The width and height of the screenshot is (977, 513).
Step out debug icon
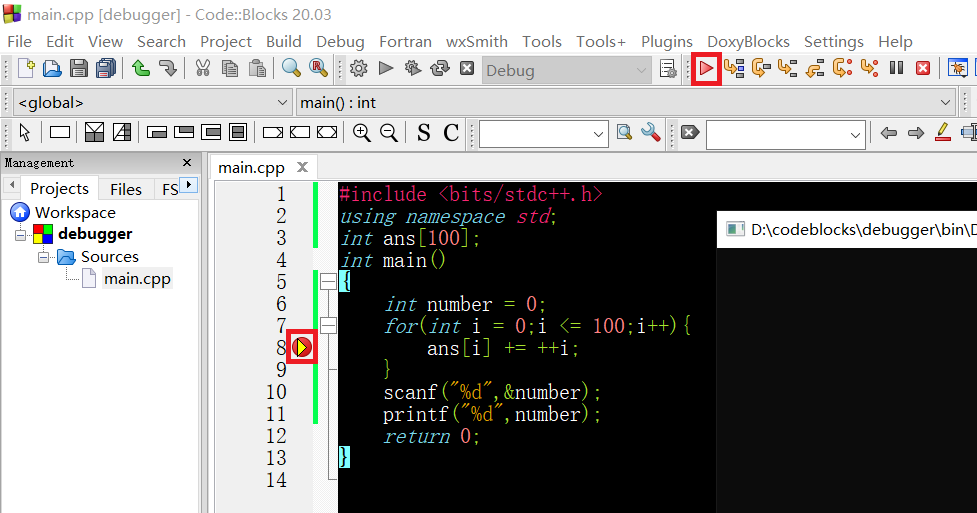(814, 68)
